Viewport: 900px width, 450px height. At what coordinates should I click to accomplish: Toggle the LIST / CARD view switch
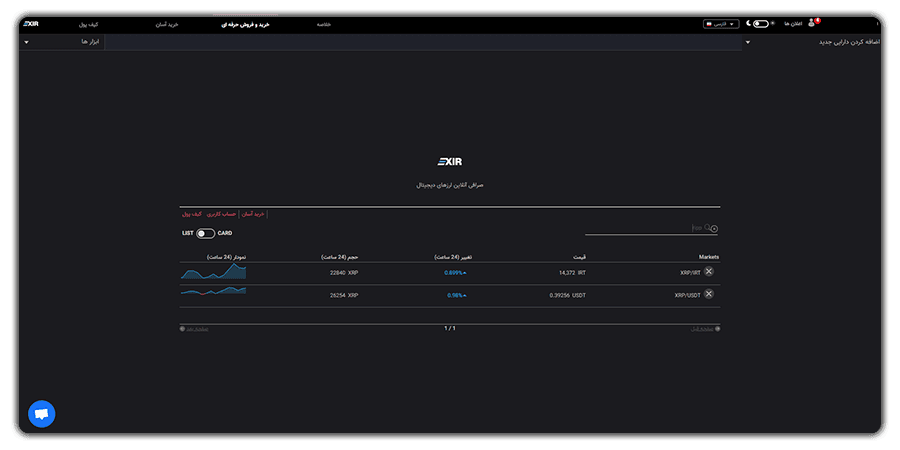click(205, 234)
